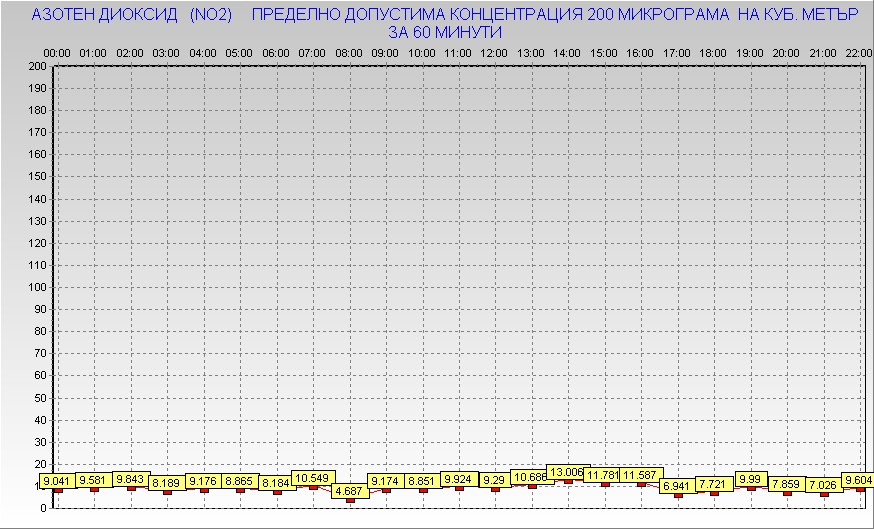Image resolution: width=874 pixels, height=529 pixels.
Task: Select the 00:00 time axis label
Action: click(57, 52)
